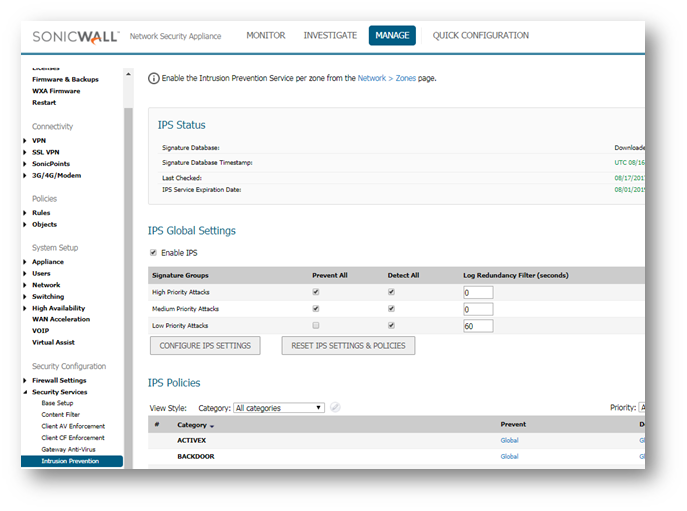This screenshot has height=511, width=687.
Task: Click Log Redundancy field for Medium Priority
Action: pyautogui.click(x=478, y=309)
